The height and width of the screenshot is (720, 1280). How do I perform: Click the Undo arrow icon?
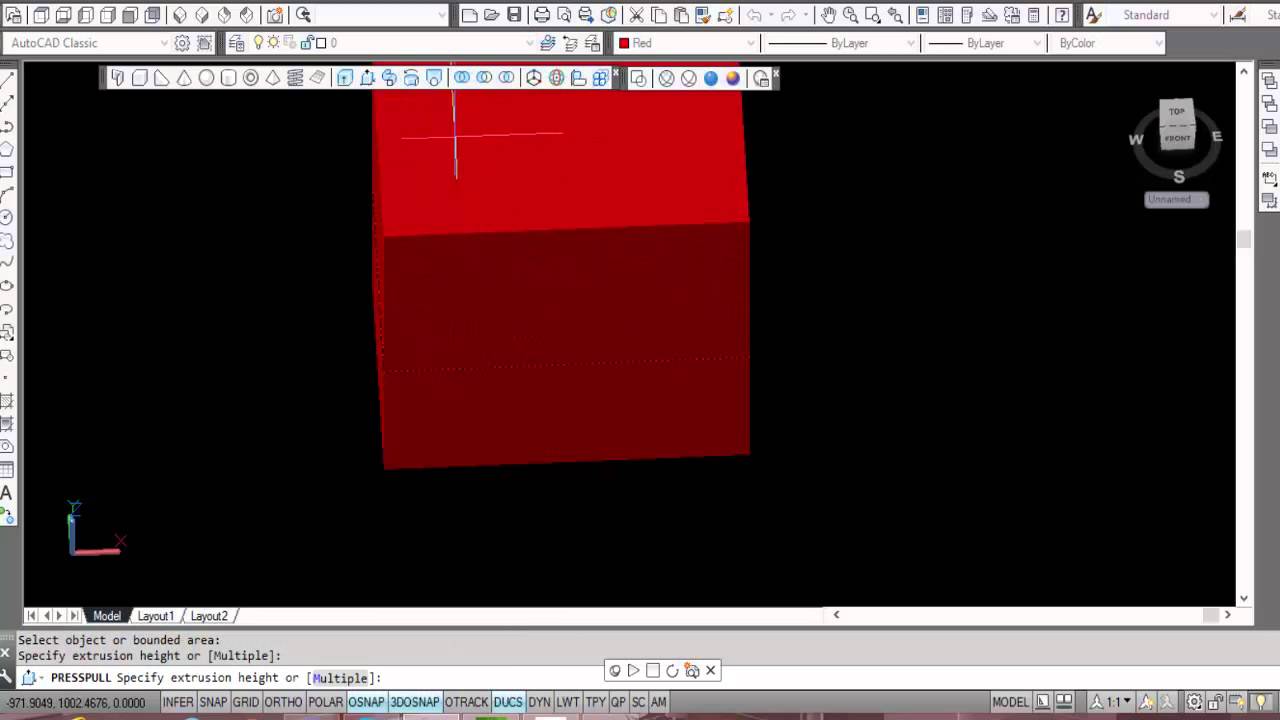tap(754, 15)
